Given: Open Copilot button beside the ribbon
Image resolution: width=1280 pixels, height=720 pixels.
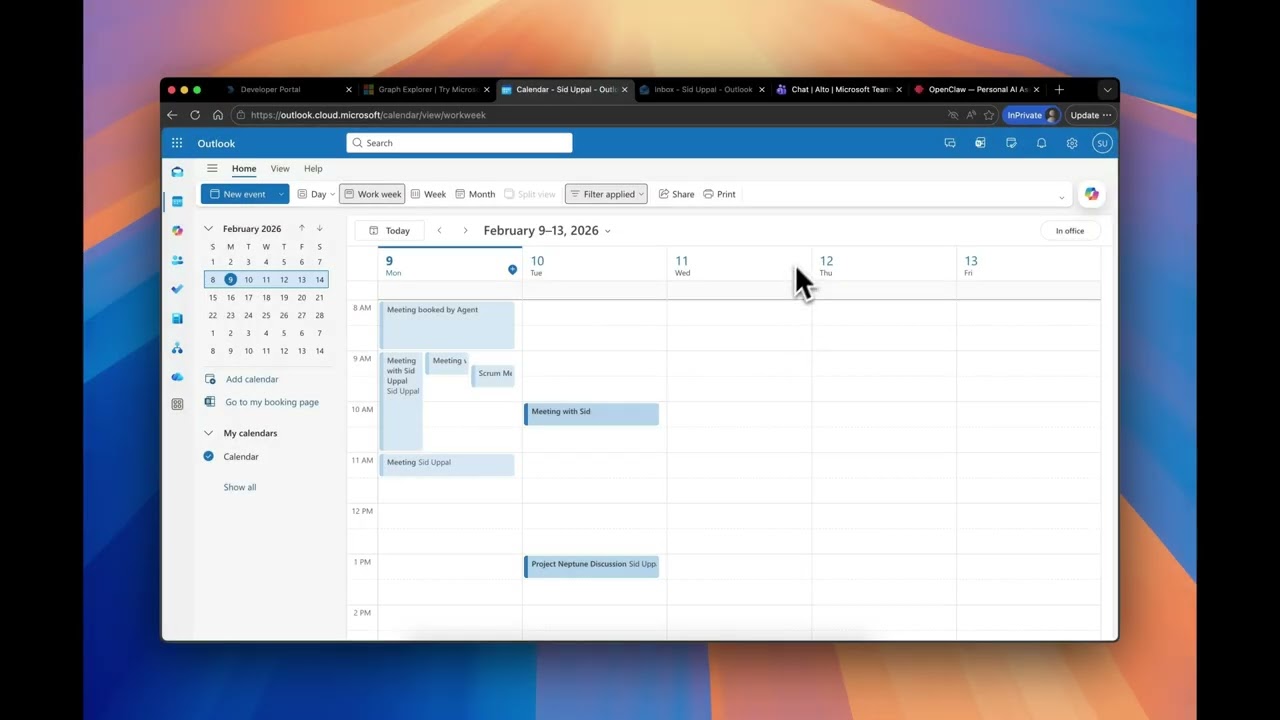Looking at the screenshot, I should (1092, 194).
